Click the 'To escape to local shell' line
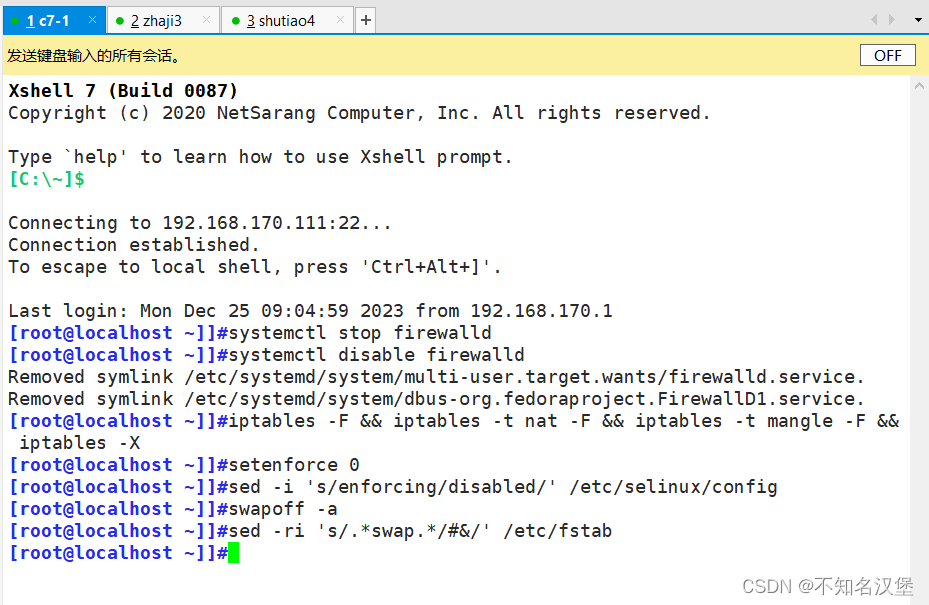 click(x=255, y=267)
